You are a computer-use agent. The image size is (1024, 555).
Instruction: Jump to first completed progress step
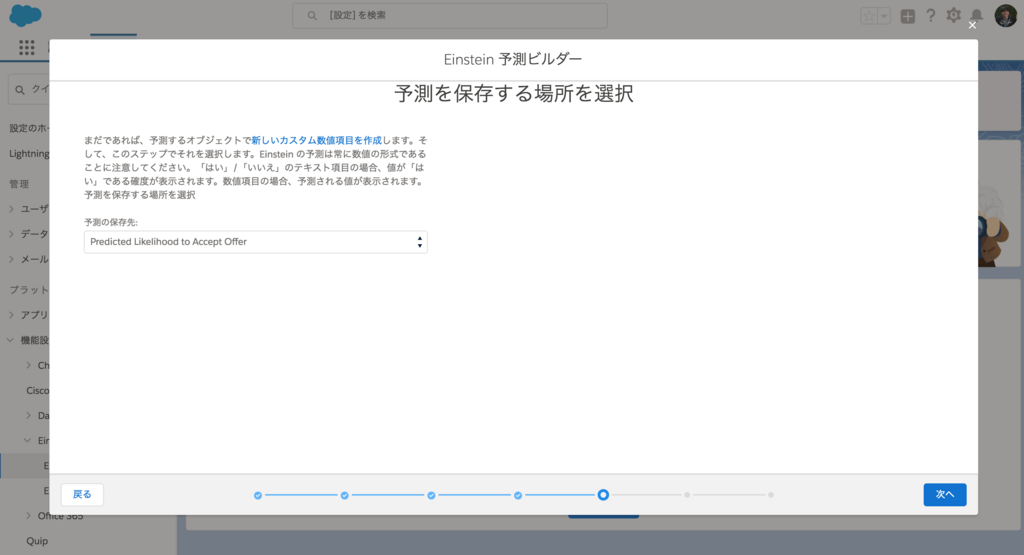coord(258,496)
